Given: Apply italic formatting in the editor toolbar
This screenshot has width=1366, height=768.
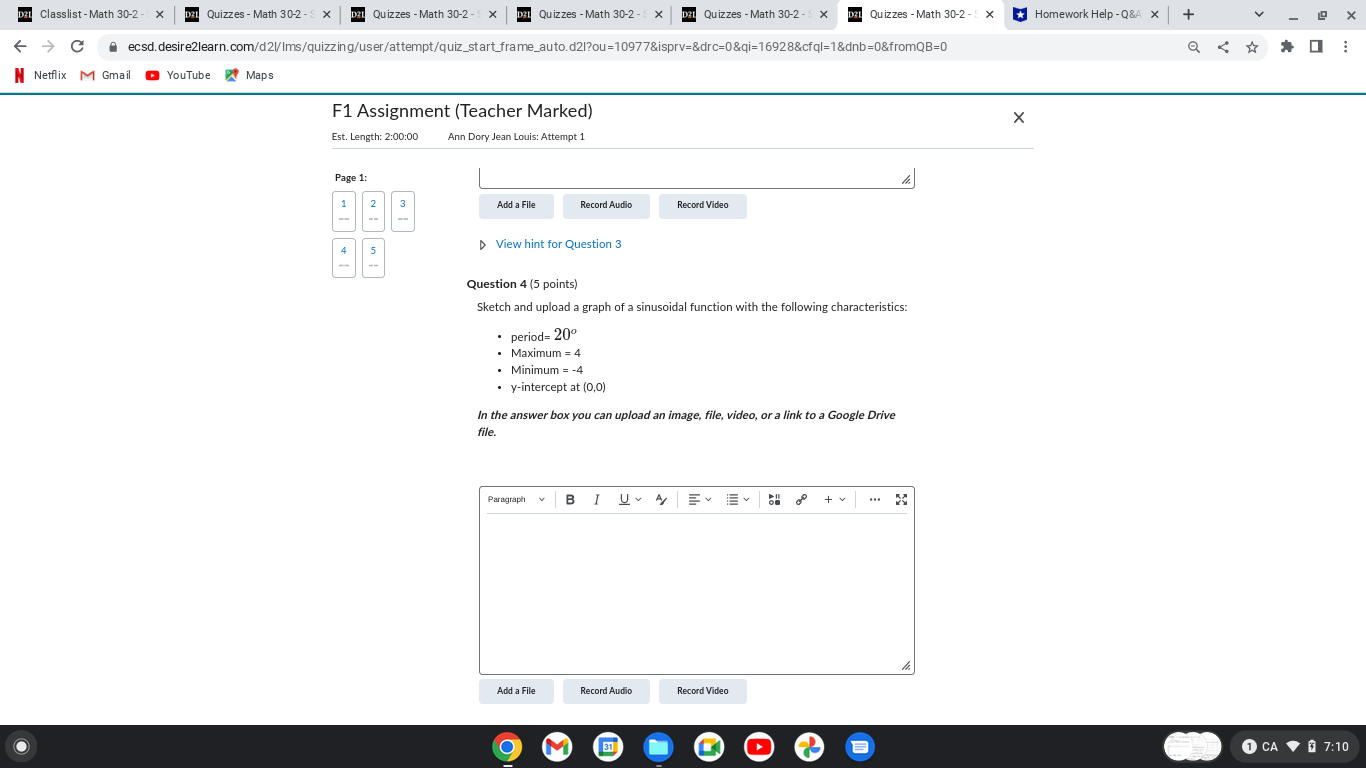Looking at the screenshot, I should point(596,499).
